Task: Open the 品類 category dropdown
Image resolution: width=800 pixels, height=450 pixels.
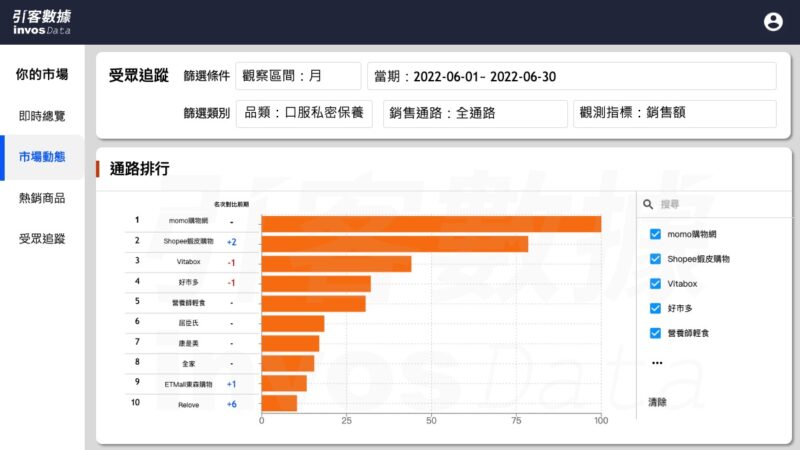Action: [308, 114]
